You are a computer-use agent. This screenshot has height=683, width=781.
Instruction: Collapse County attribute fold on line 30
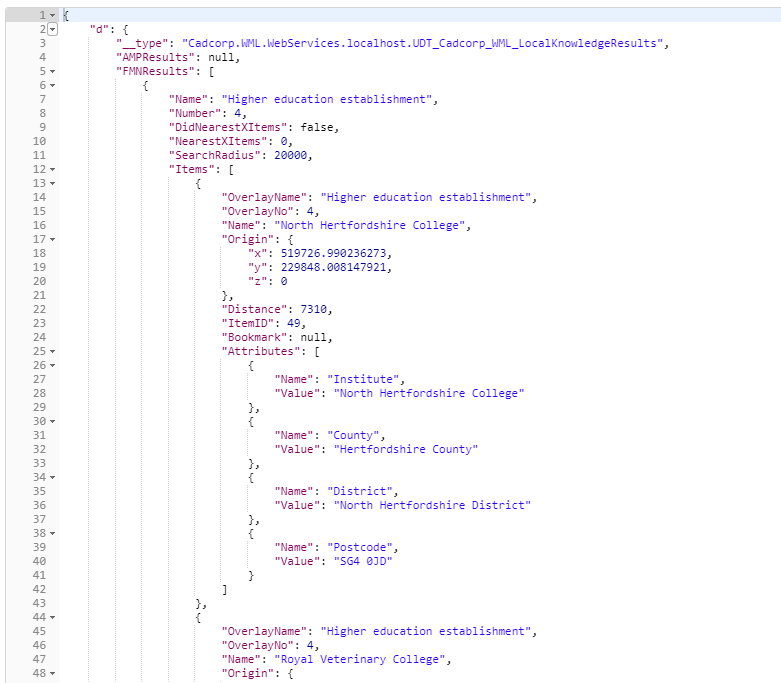(x=52, y=421)
